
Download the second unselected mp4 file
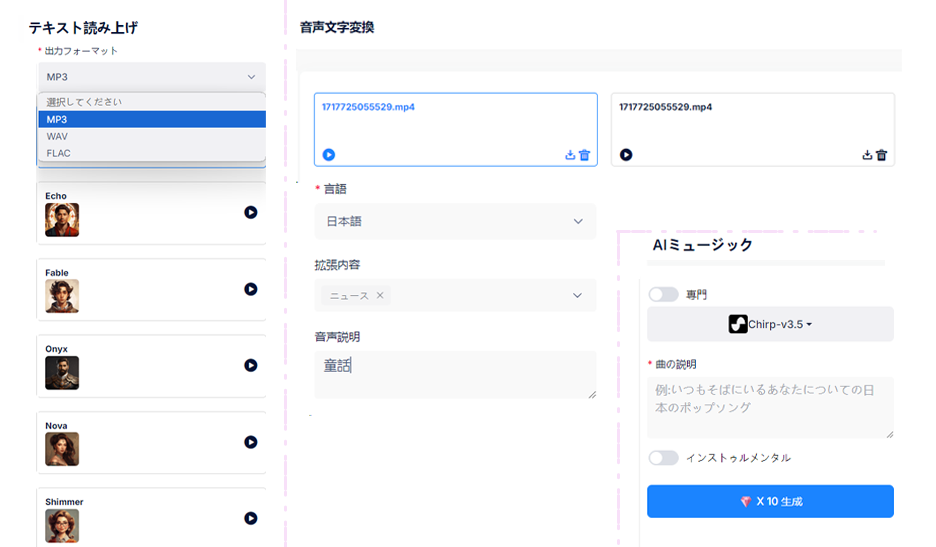pyautogui.click(x=867, y=155)
